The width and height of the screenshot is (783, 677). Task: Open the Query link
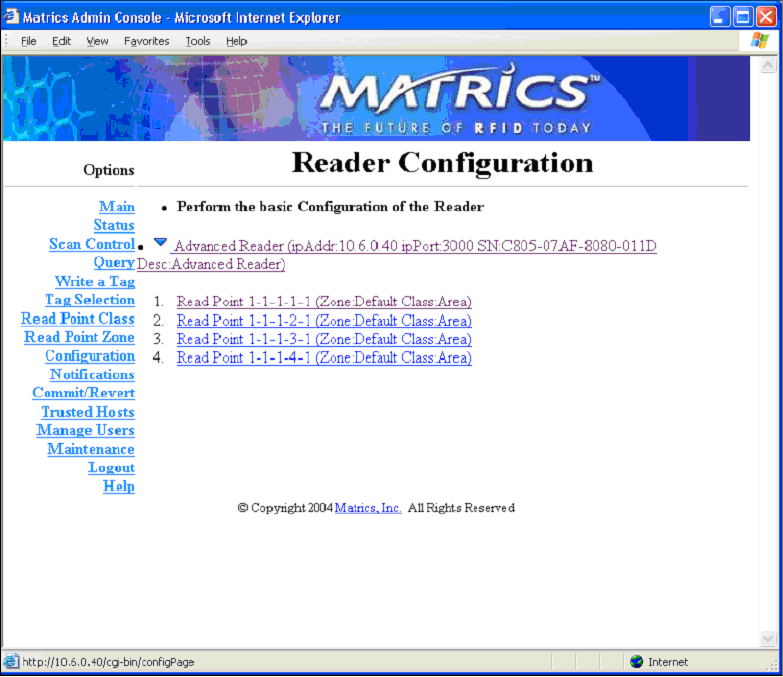coord(114,263)
